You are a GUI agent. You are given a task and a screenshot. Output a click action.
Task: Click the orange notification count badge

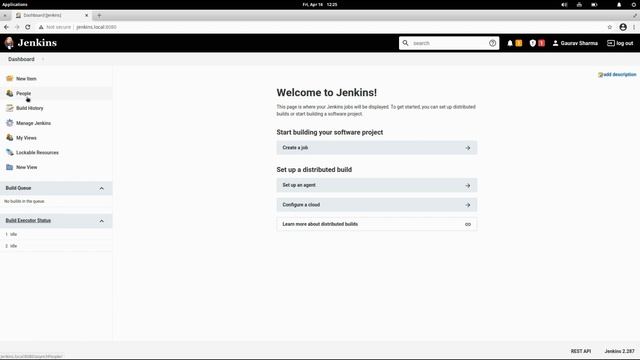519,43
